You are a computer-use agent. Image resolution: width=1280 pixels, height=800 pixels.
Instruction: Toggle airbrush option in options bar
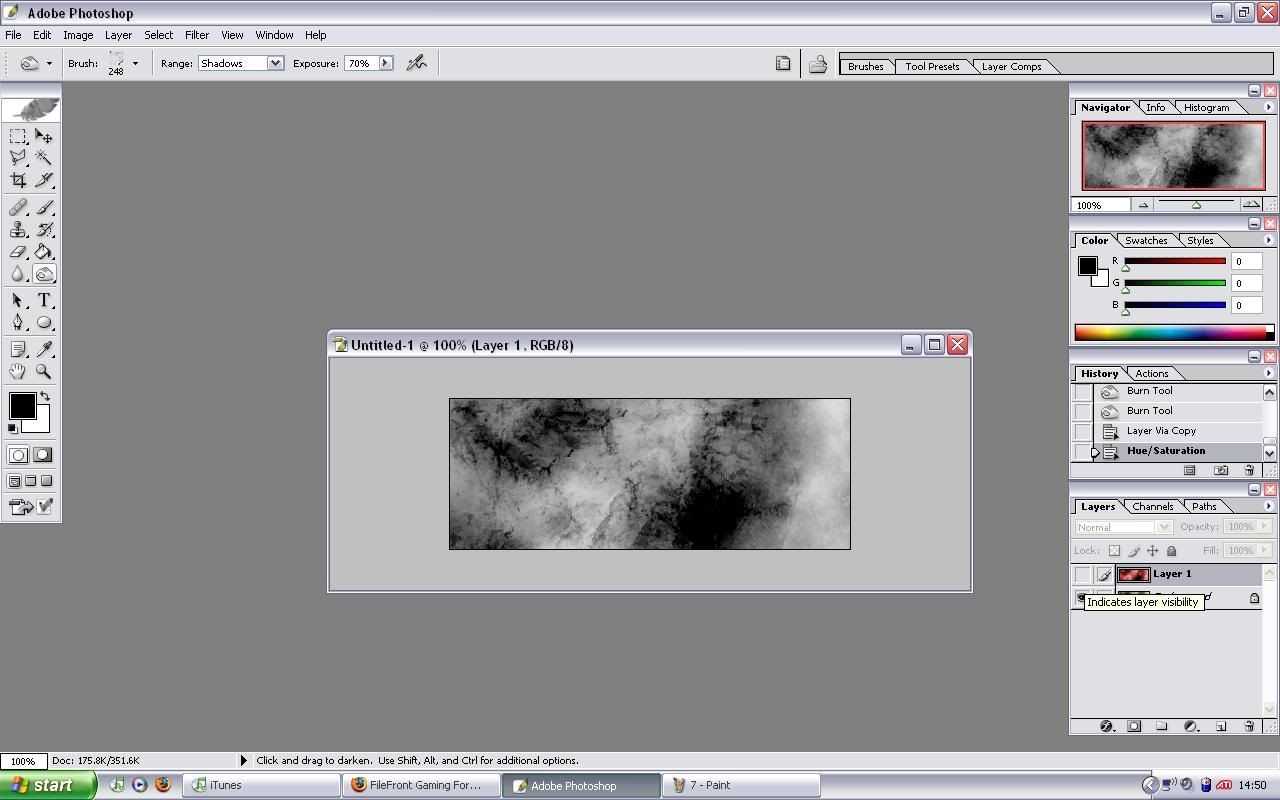click(x=417, y=63)
